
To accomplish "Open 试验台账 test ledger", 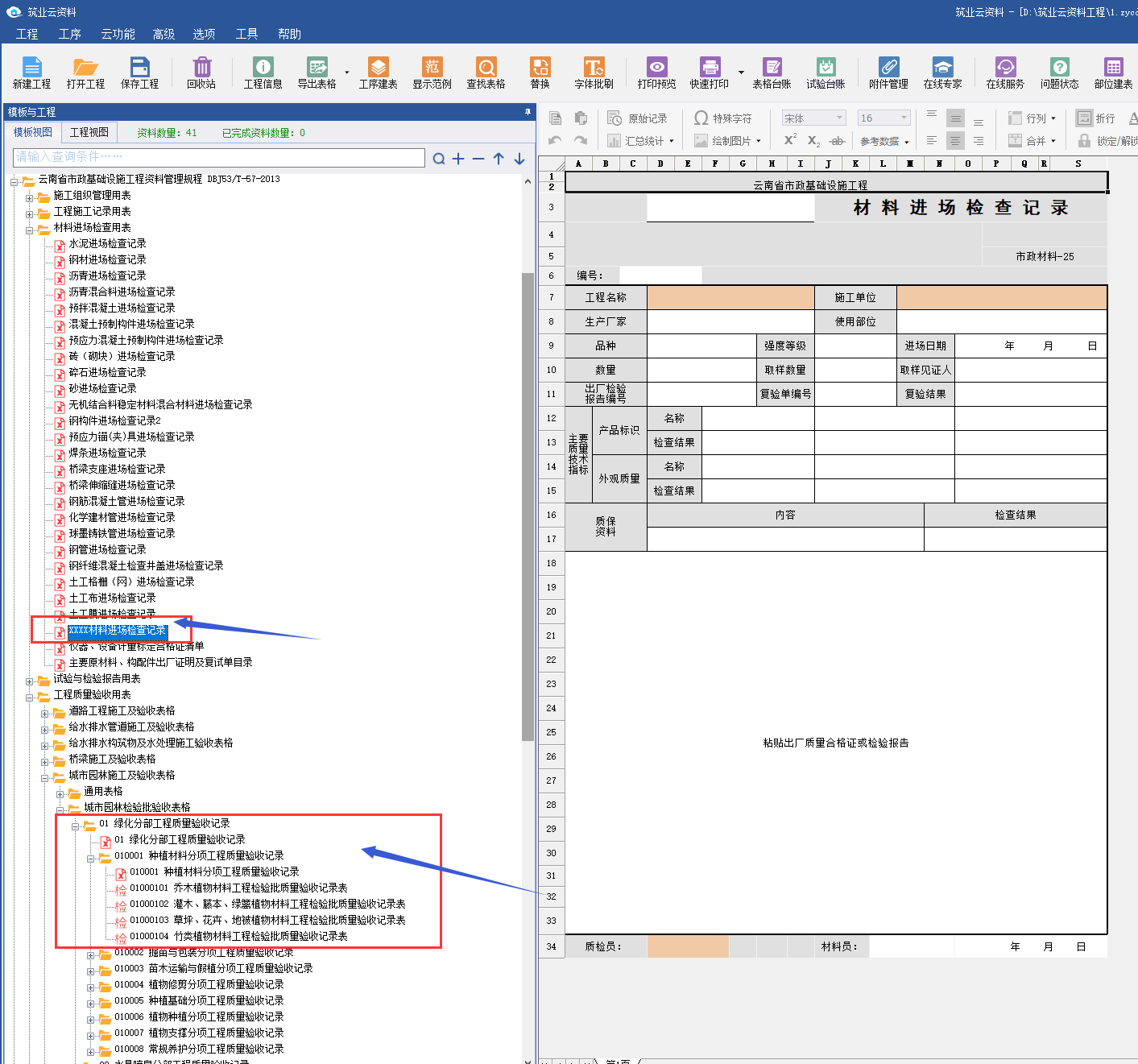I will pyautogui.click(x=826, y=72).
